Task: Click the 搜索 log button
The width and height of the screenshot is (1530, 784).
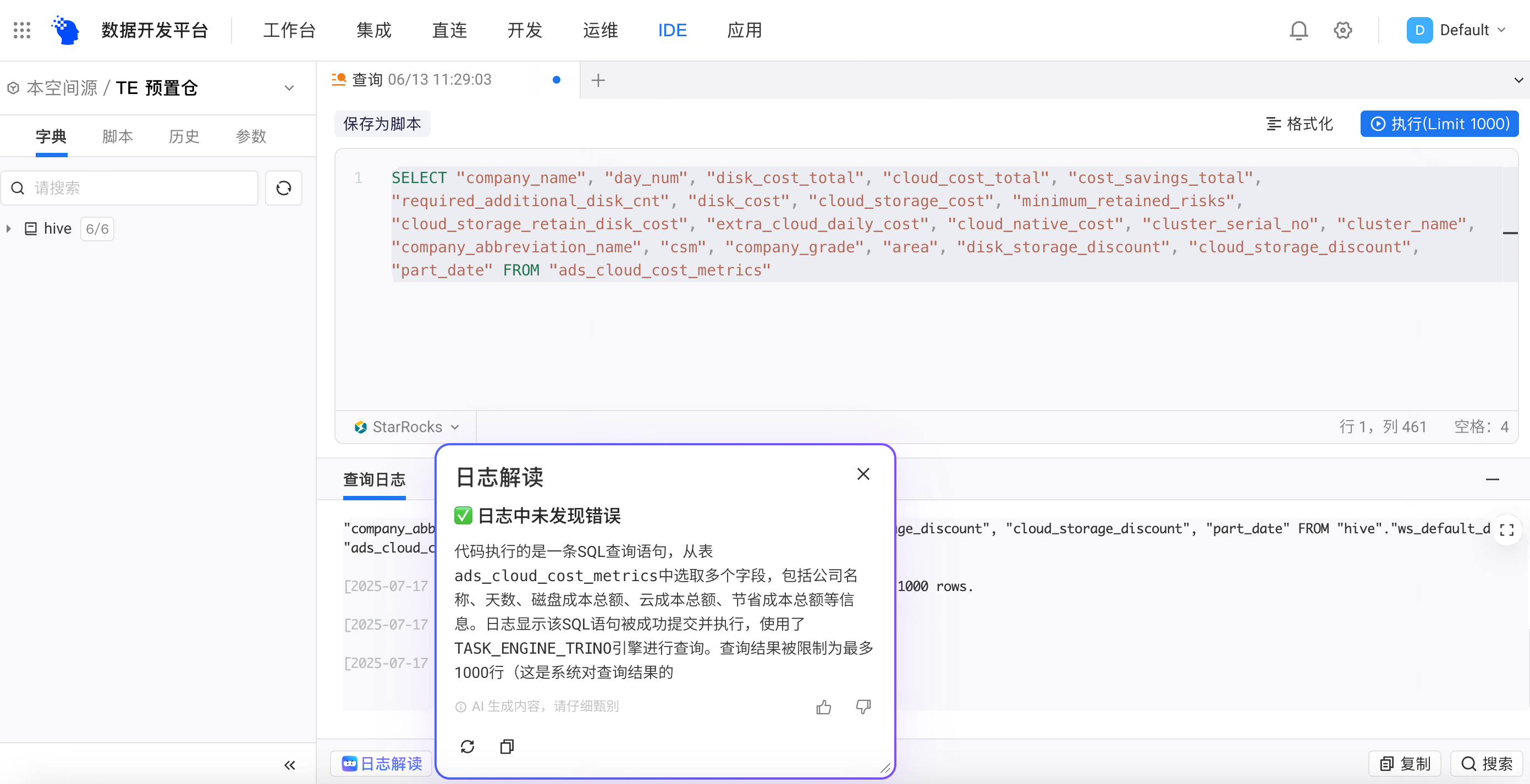Action: (x=1487, y=764)
